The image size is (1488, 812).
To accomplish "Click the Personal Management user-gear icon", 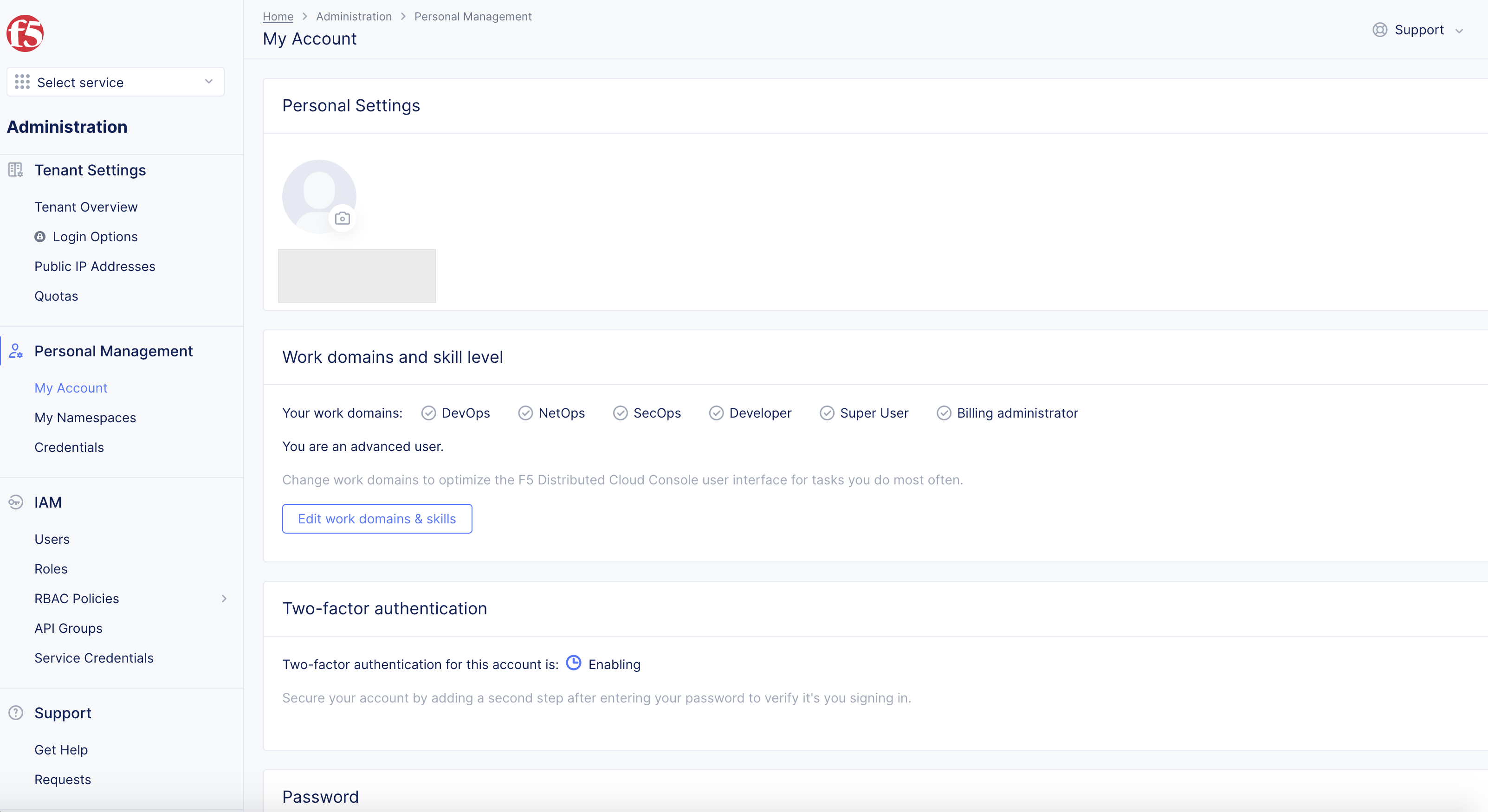I will [x=15, y=351].
